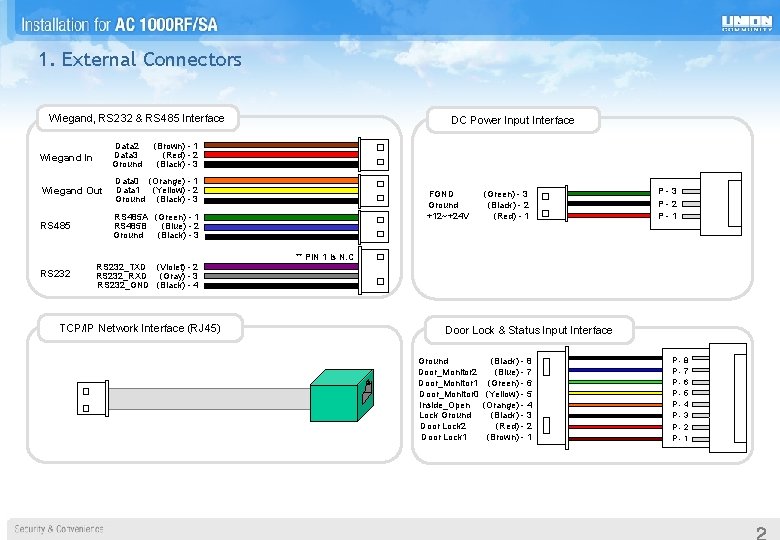Click the violet RS232_TXD wire

tap(281, 267)
